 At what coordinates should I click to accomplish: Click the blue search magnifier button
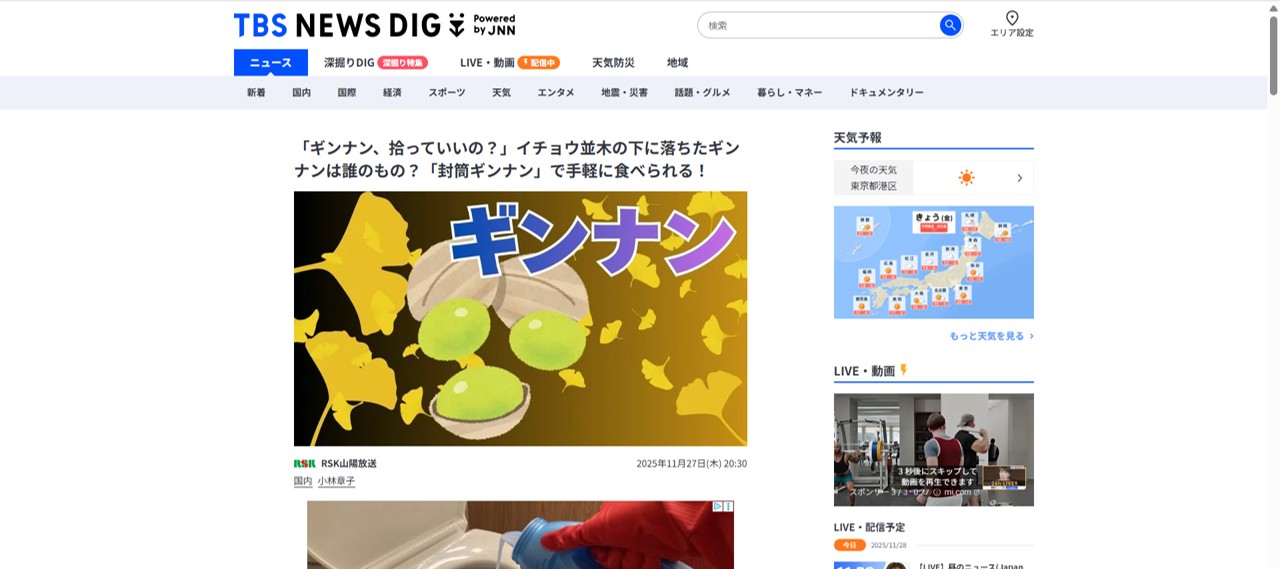pos(950,25)
